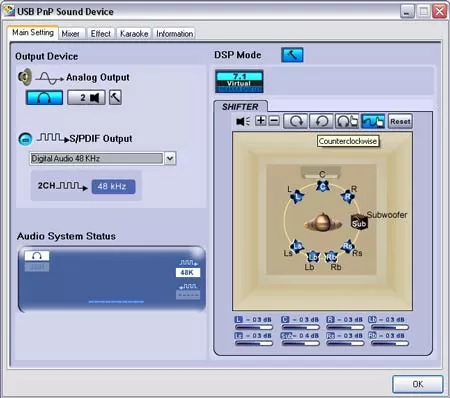Open analog output hammer settings icon
The width and height of the screenshot is (450, 398).
coord(115,97)
